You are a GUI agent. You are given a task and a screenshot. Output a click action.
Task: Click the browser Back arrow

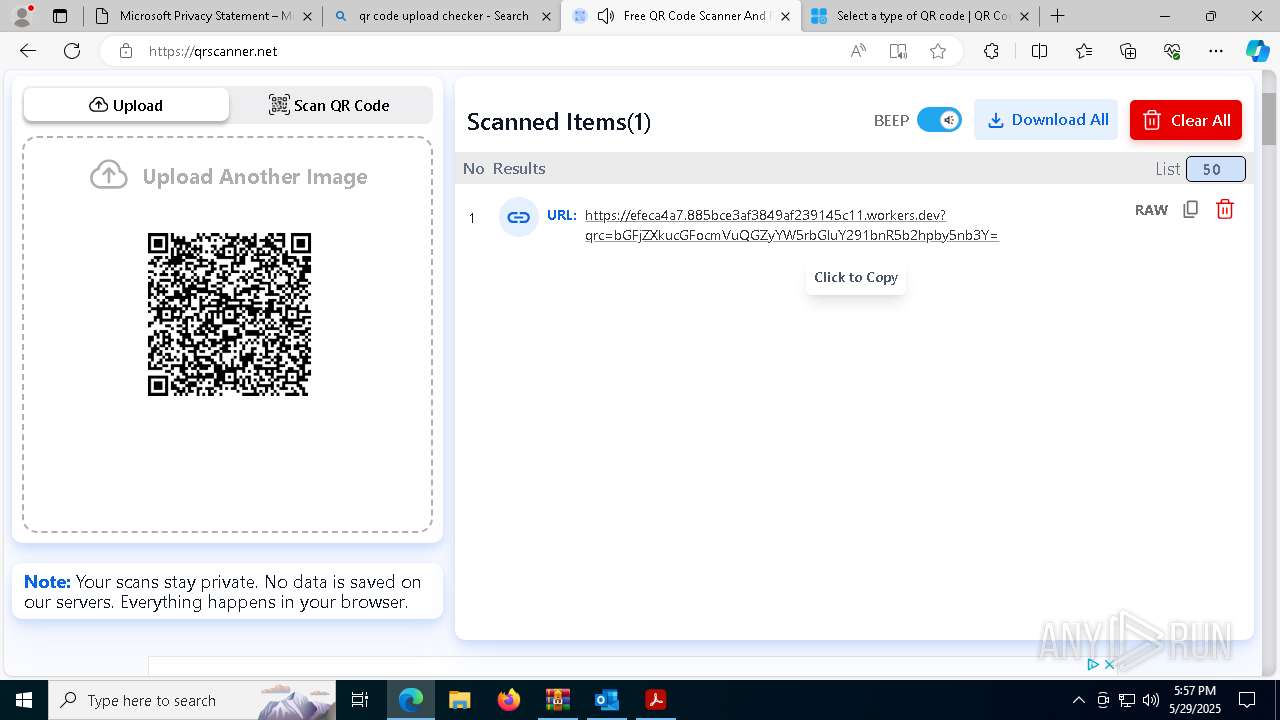(x=28, y=51)
